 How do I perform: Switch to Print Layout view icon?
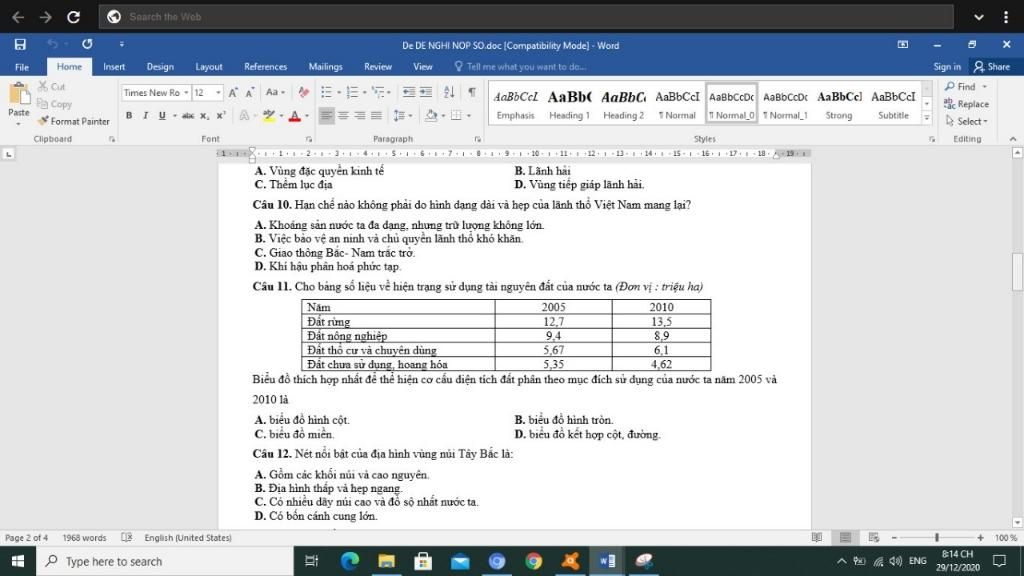point(846,537)
